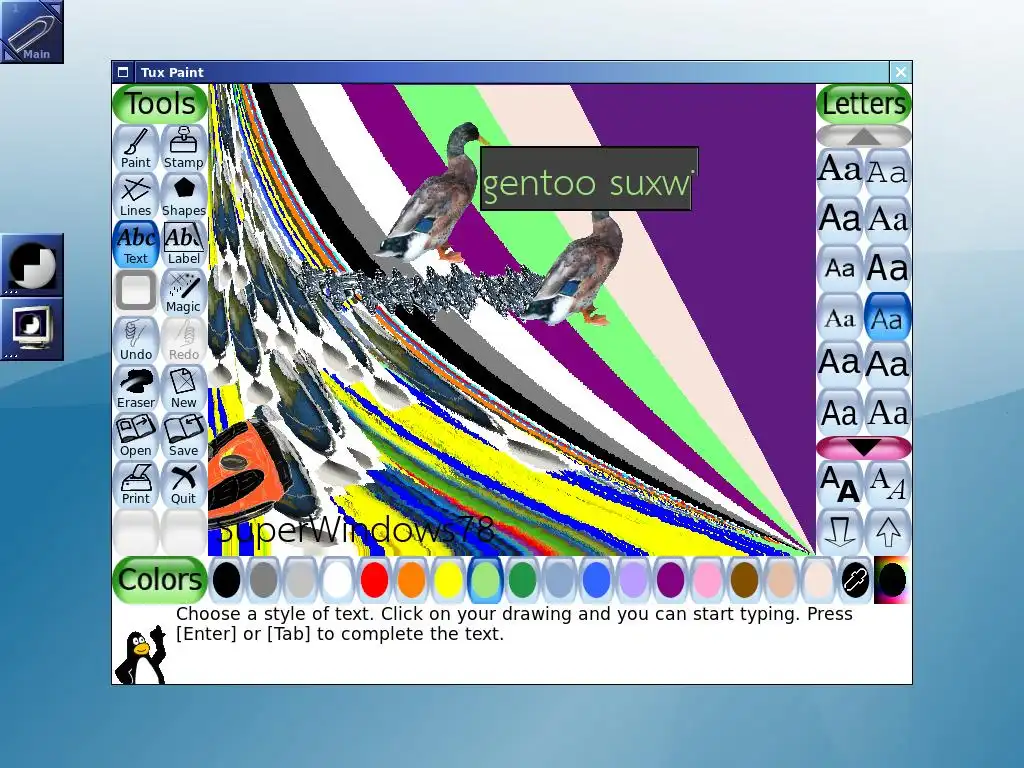Screen dimensions: 1024x768
Task: Toggle bold text style button
Action: tap(840, 485)
